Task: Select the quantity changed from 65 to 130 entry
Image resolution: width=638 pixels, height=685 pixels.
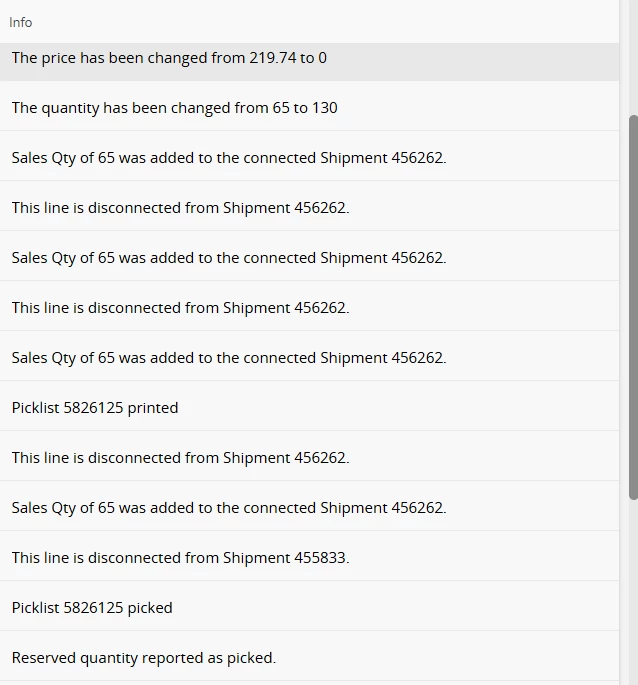Action: coord(309,107)
